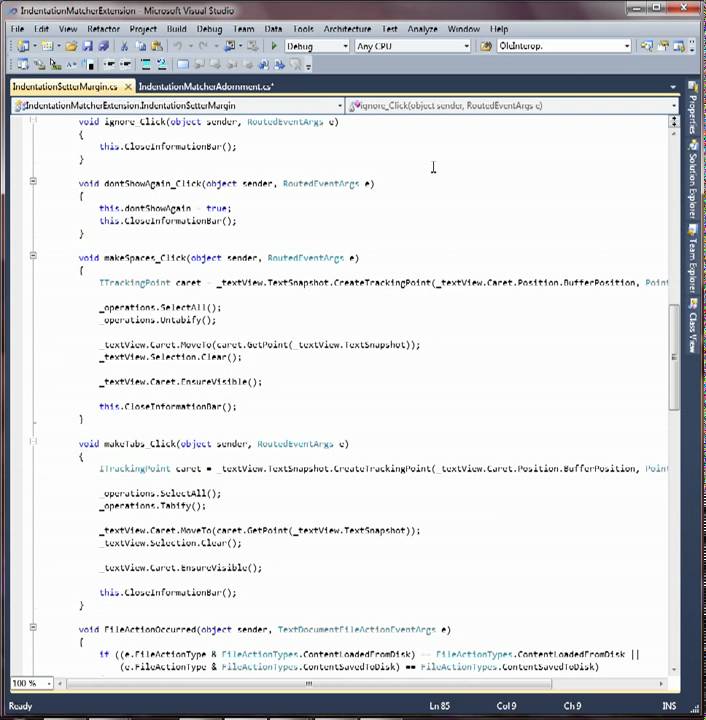Click the Display Quick Info icon
The width and height of the screenshot is (706, 720).
coord(56,65)
